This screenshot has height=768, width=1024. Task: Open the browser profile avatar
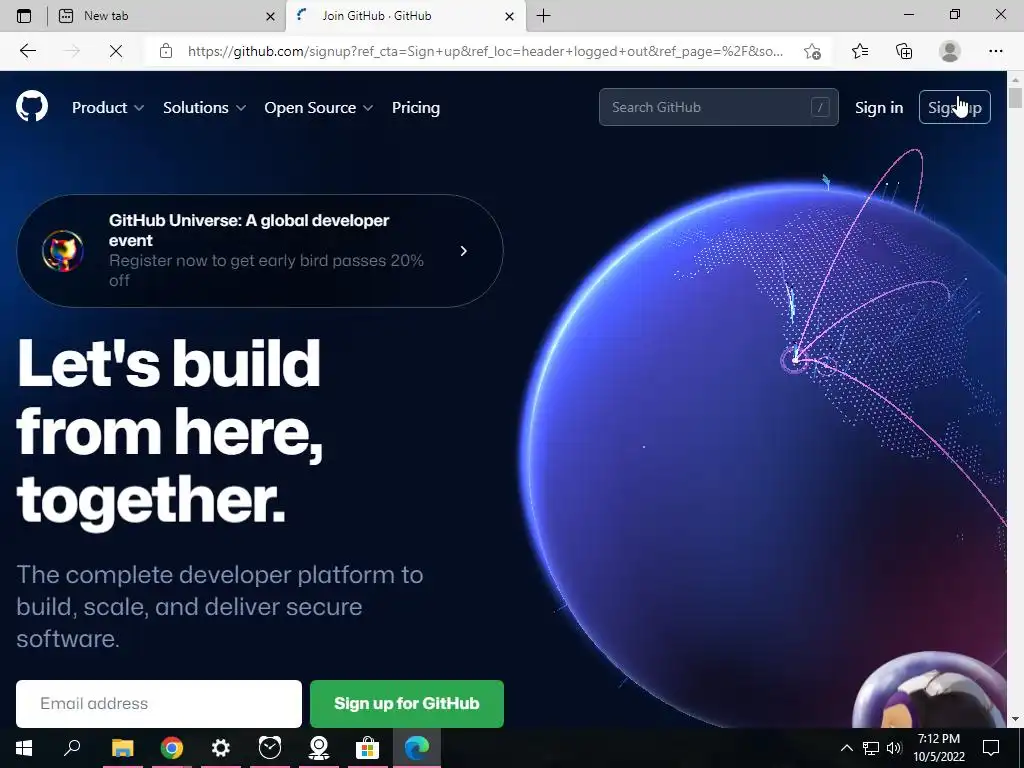[950, 51]
